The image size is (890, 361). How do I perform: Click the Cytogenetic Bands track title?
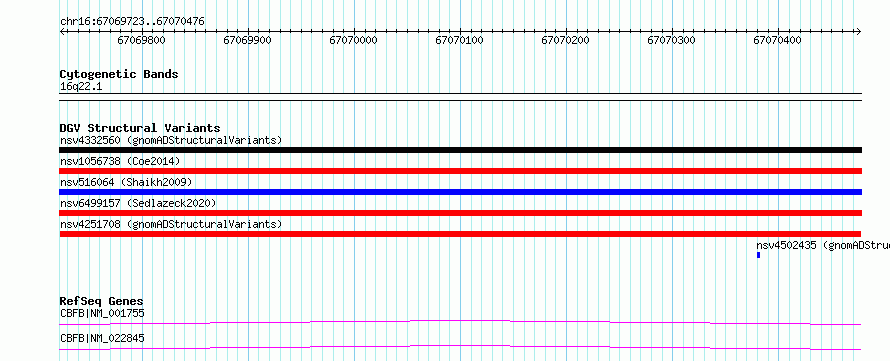(119, 74)
